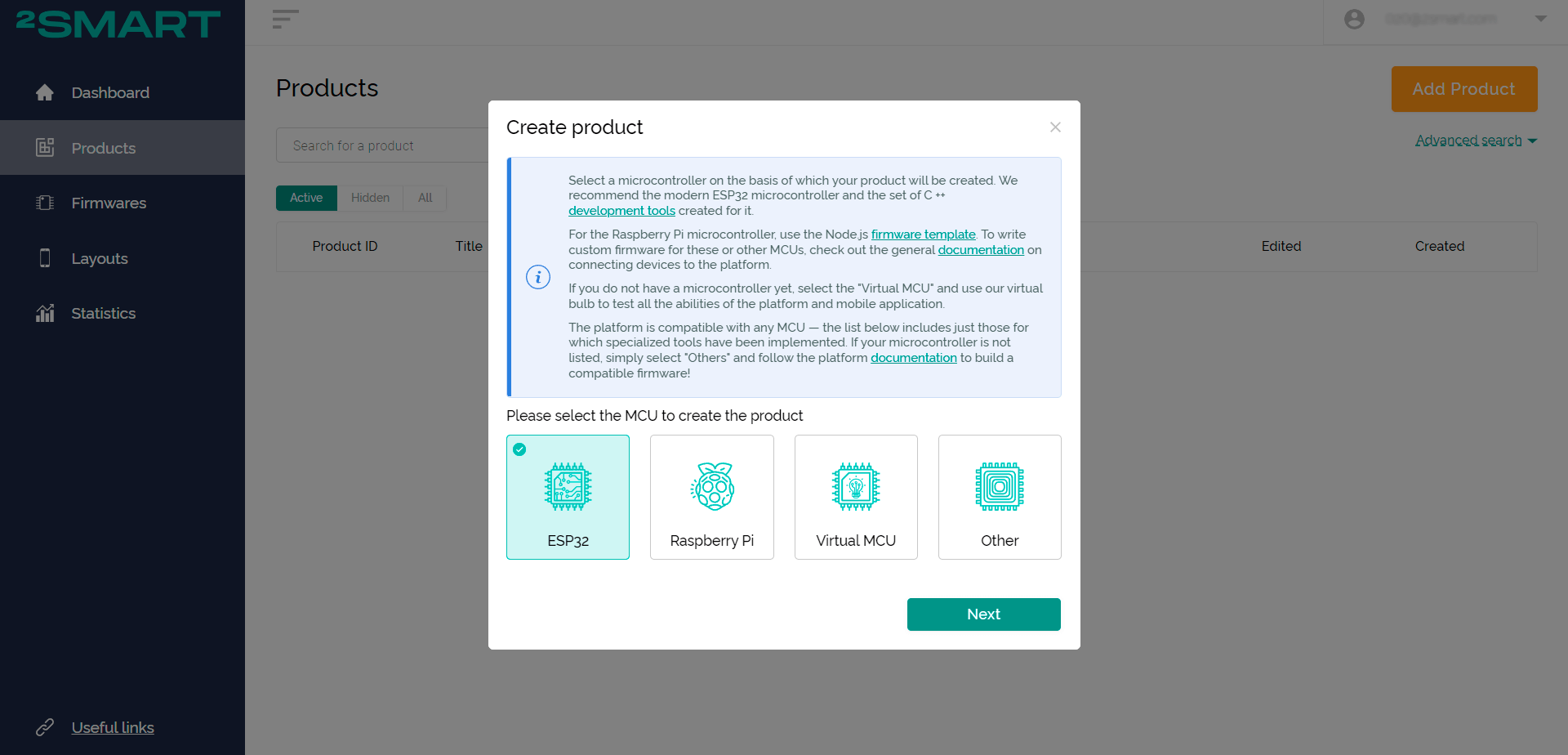Viewport: 1568px width, 755px height.
Task: Toggle the ESP32 selected checkmark
Action: point(519,449)
